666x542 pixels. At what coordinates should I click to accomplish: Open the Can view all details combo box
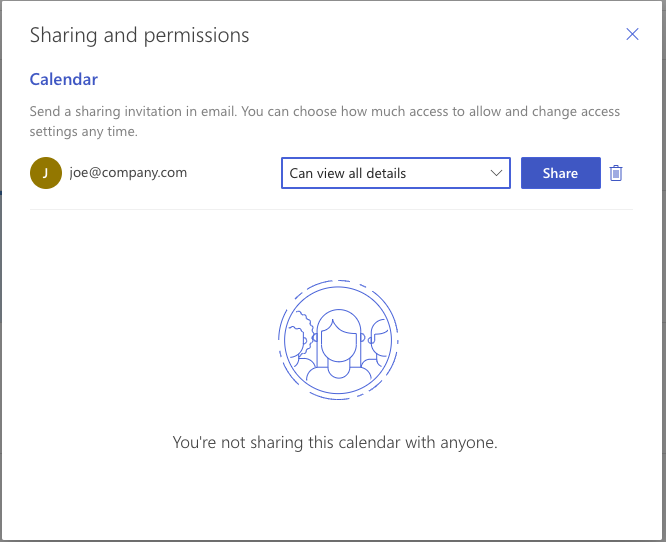[x=395, y=173]
